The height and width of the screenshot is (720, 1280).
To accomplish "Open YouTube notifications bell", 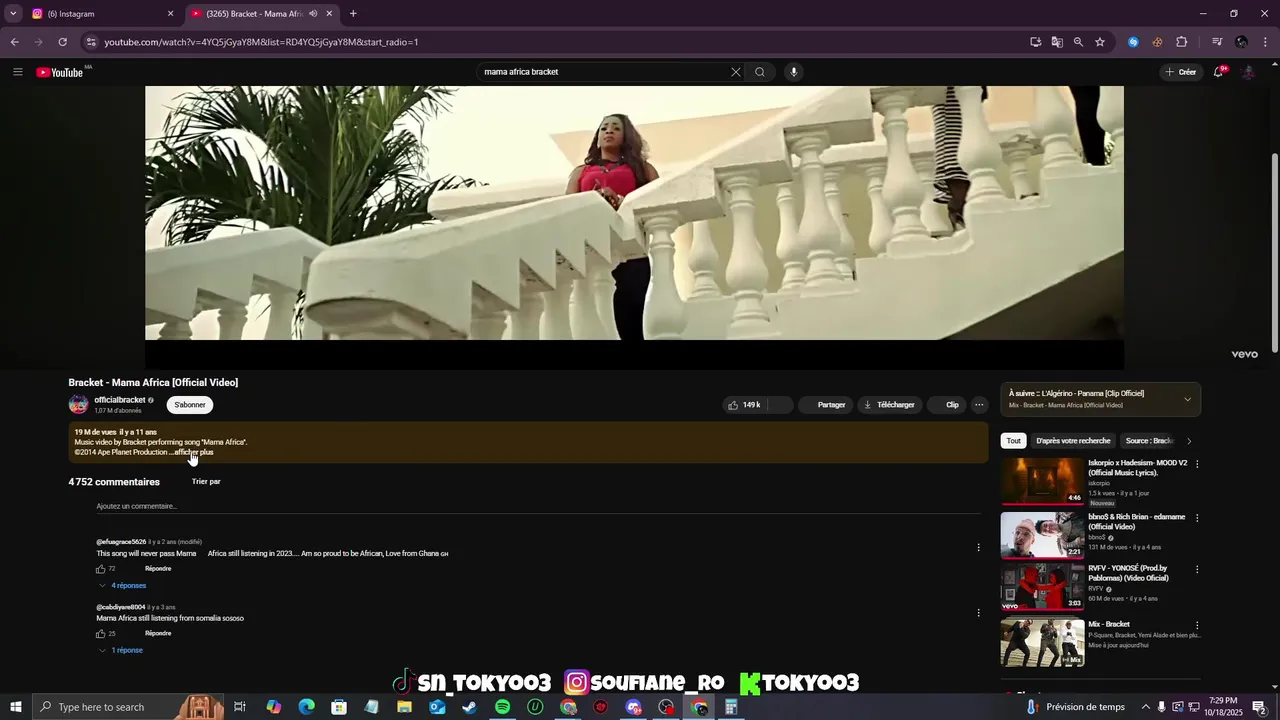I will point(1219,72).
